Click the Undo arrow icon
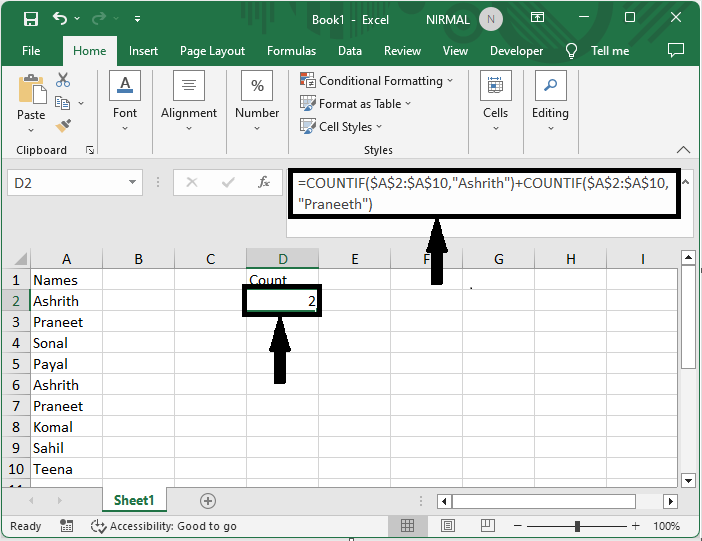 coord(60,18)
